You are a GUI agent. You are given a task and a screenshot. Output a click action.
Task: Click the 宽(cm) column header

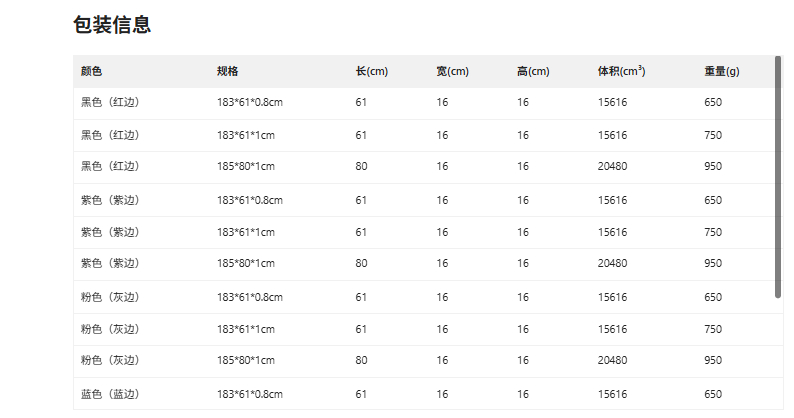pos(452,72)
